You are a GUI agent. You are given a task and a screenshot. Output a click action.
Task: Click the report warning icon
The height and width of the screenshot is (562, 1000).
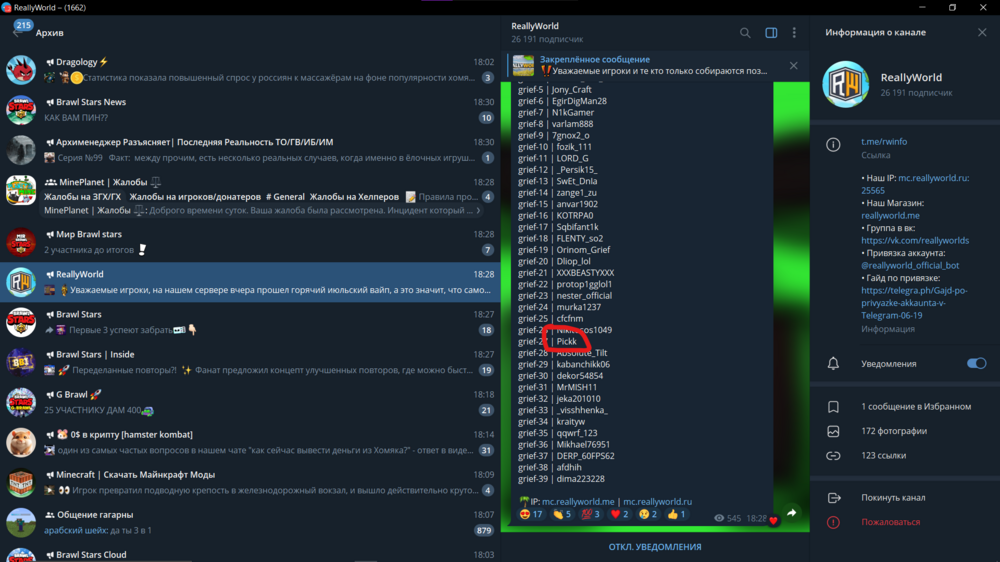coord(833,522)
